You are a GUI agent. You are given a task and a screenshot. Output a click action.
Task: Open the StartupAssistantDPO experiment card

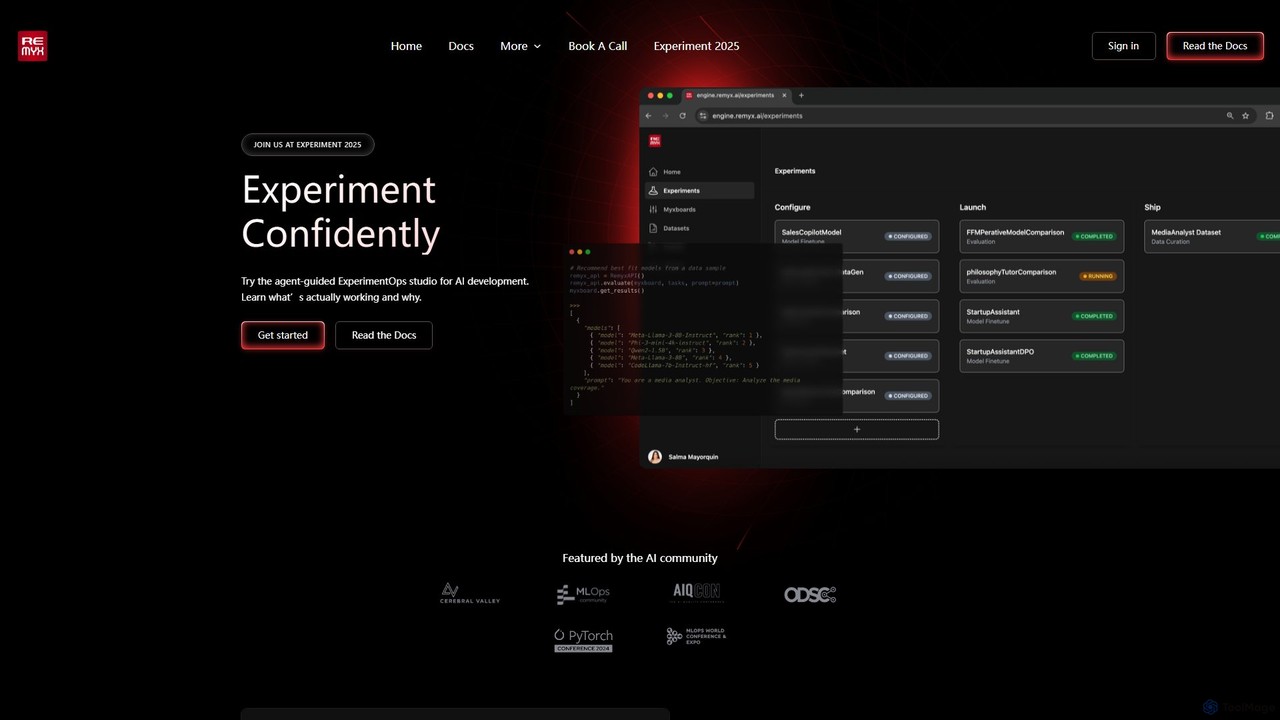point(1041,356)
